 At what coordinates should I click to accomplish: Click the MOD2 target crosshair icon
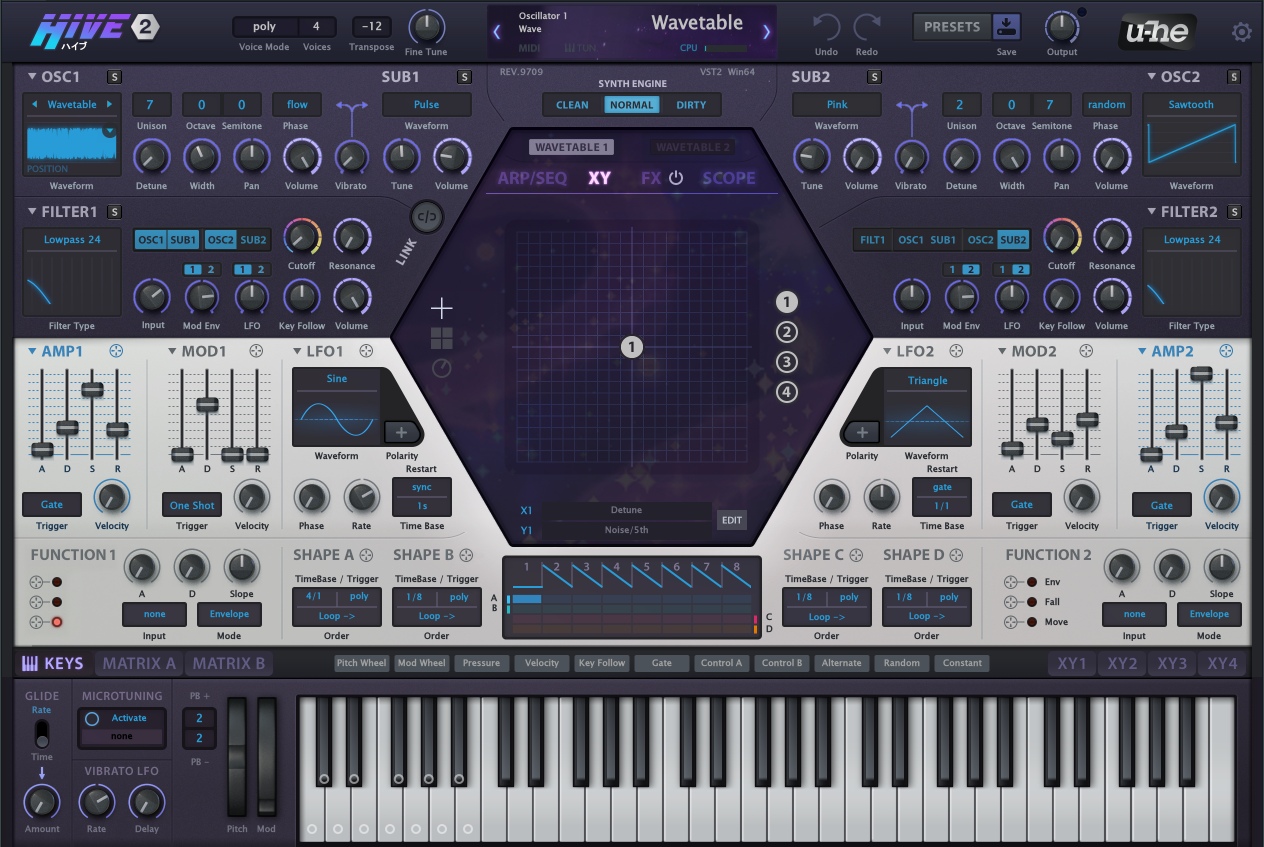(1086, 351)
